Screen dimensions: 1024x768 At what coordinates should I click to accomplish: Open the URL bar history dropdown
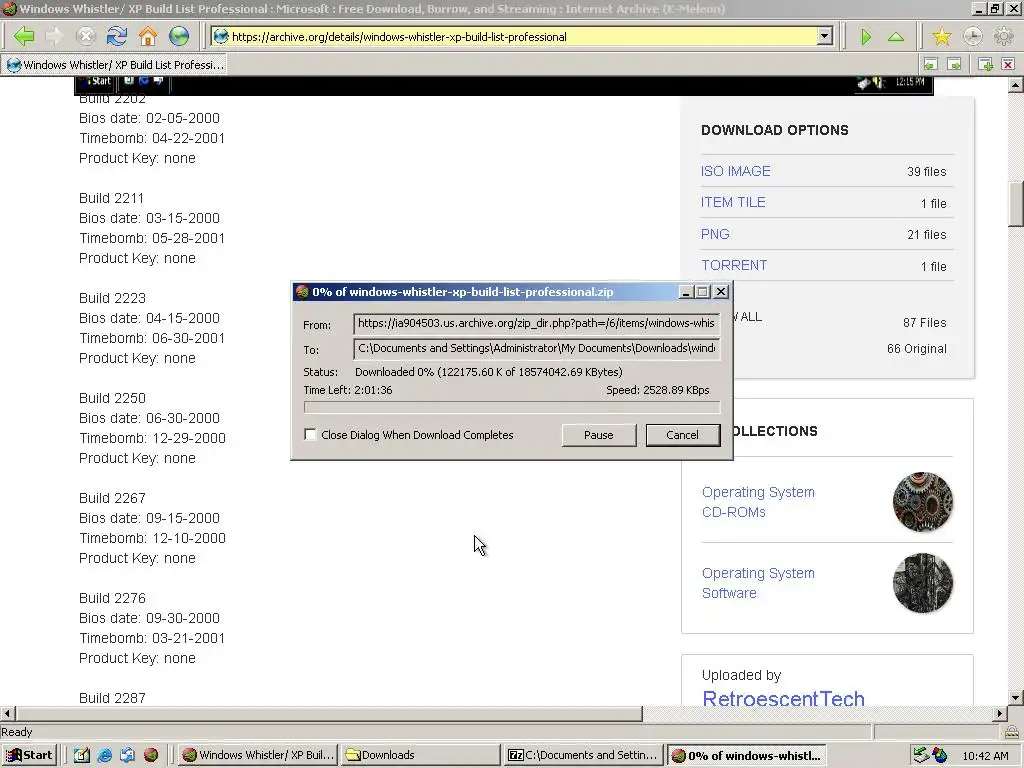point(825,37)
